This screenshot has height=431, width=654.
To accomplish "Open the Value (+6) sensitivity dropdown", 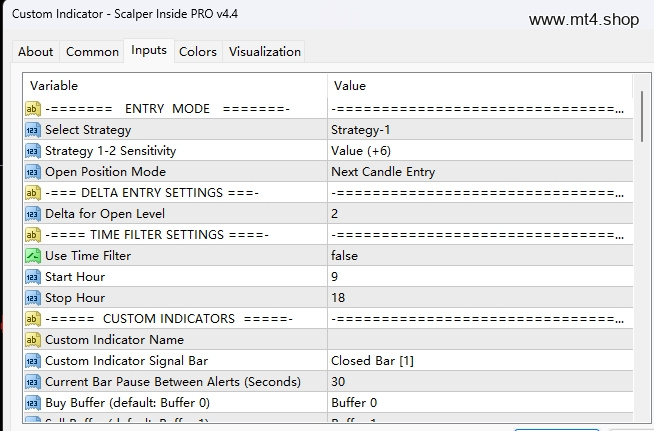I will click(x=480, y=151).
